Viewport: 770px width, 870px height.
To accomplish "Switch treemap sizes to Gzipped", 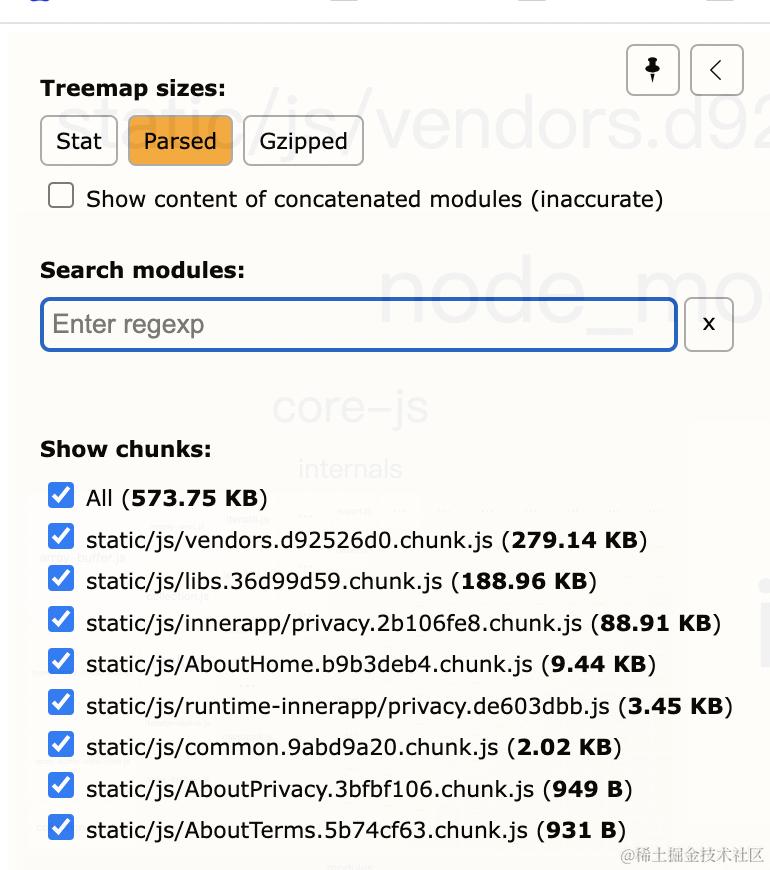I will (x=303, y=141).
